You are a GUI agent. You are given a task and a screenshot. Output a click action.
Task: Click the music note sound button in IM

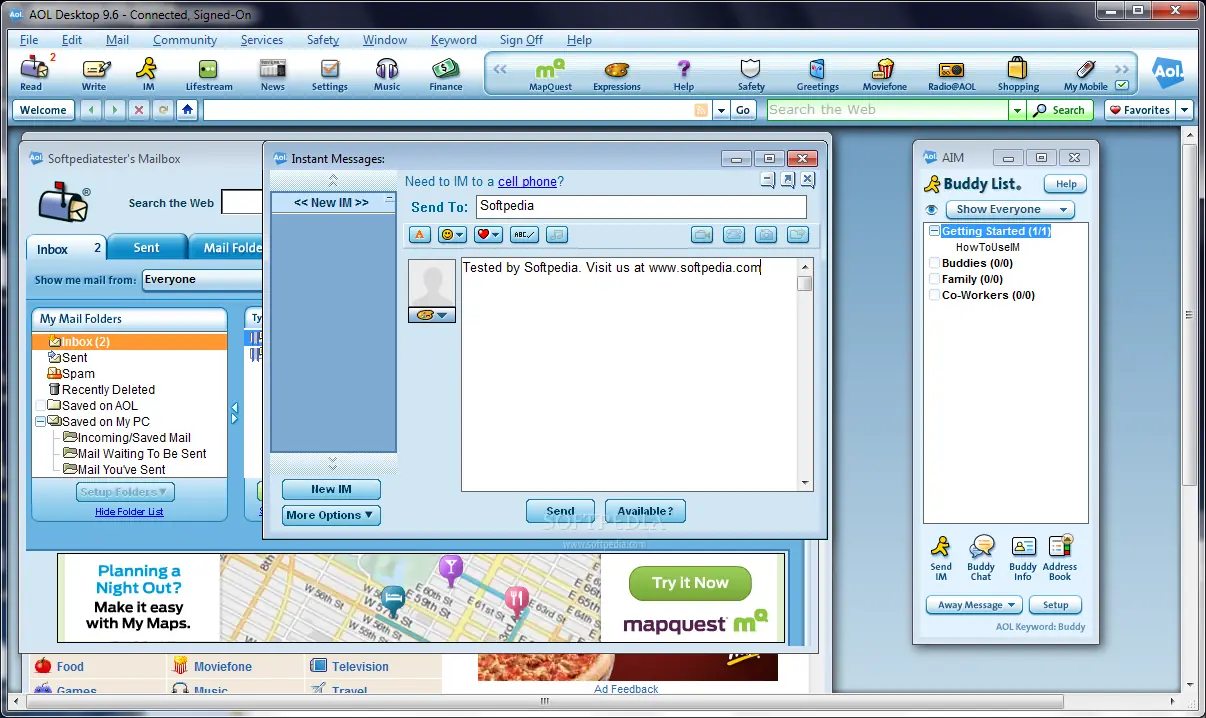coord(557,234)
